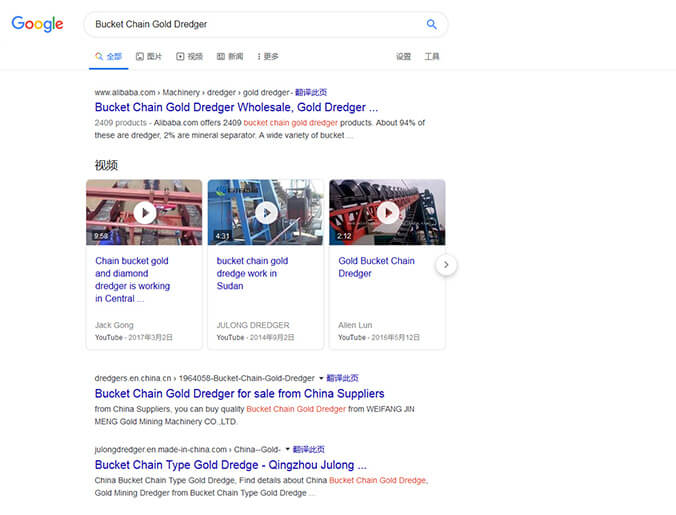Play the Gold Bucket Chain Dredger video
Screen dimensions: 676x515
pyautogui.click(x=388, y=212)
